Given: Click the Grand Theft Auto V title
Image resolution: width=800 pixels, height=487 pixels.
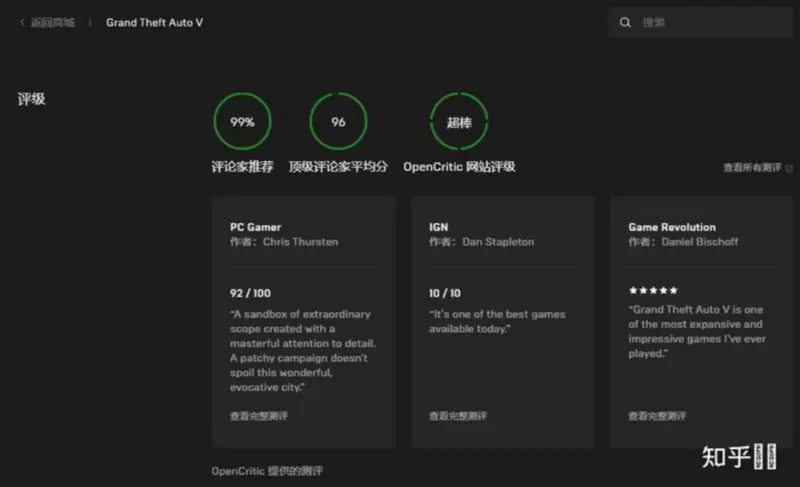Looking at the screenshot, I should pyautogui.click(x=155, y=22).
